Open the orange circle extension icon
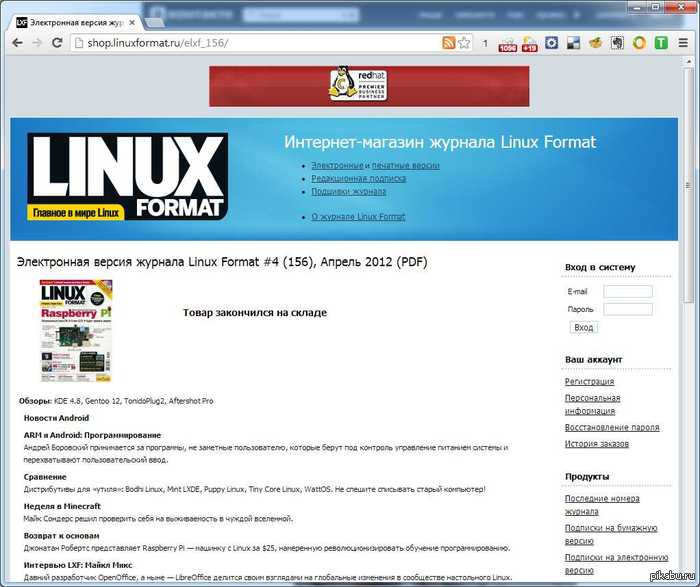Image resolution: width=700 pixels, height=587 pixels. pyautogui.click(x=639, y=43)
